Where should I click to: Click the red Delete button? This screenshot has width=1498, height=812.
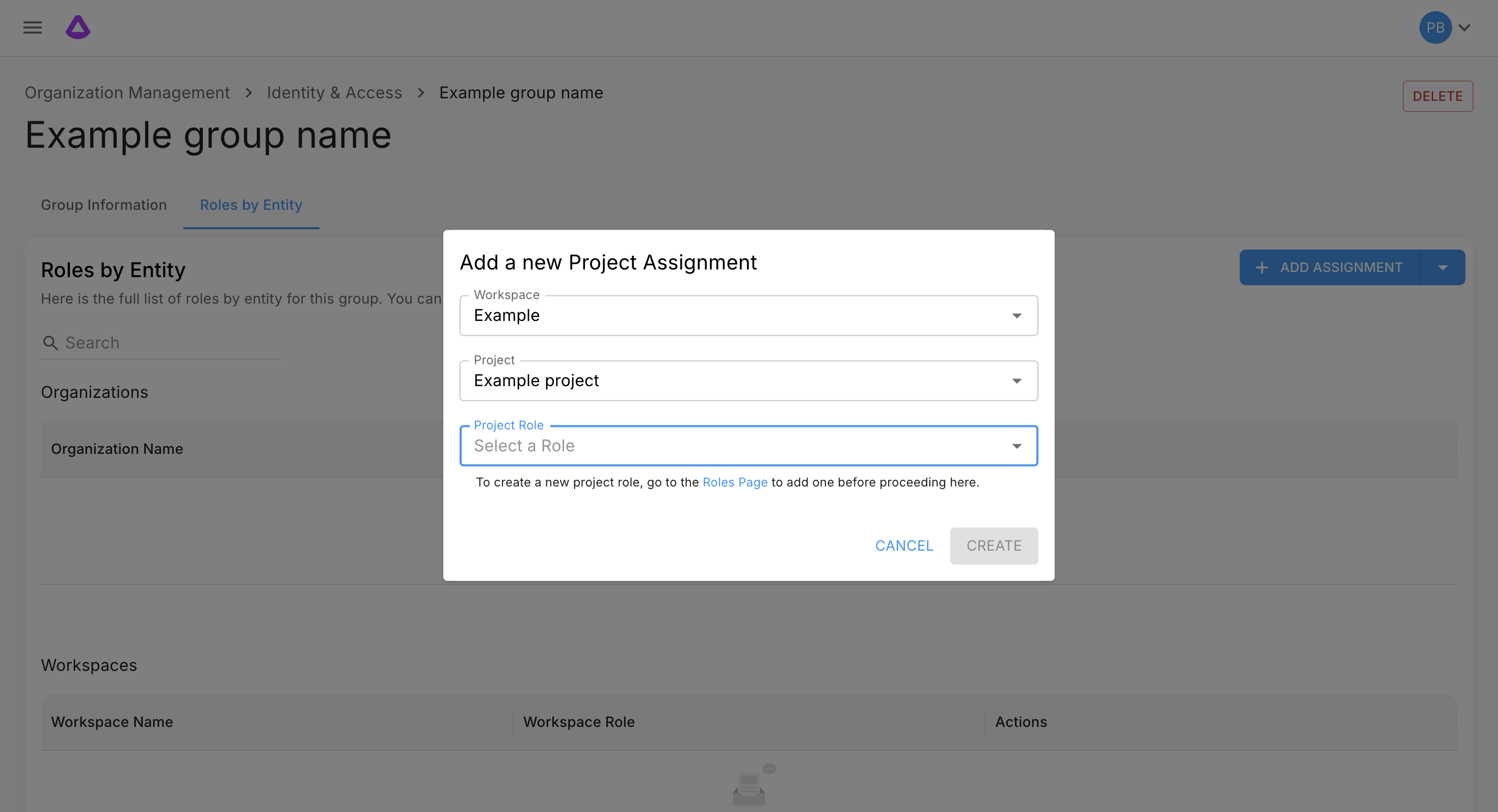pos(1437,96)
